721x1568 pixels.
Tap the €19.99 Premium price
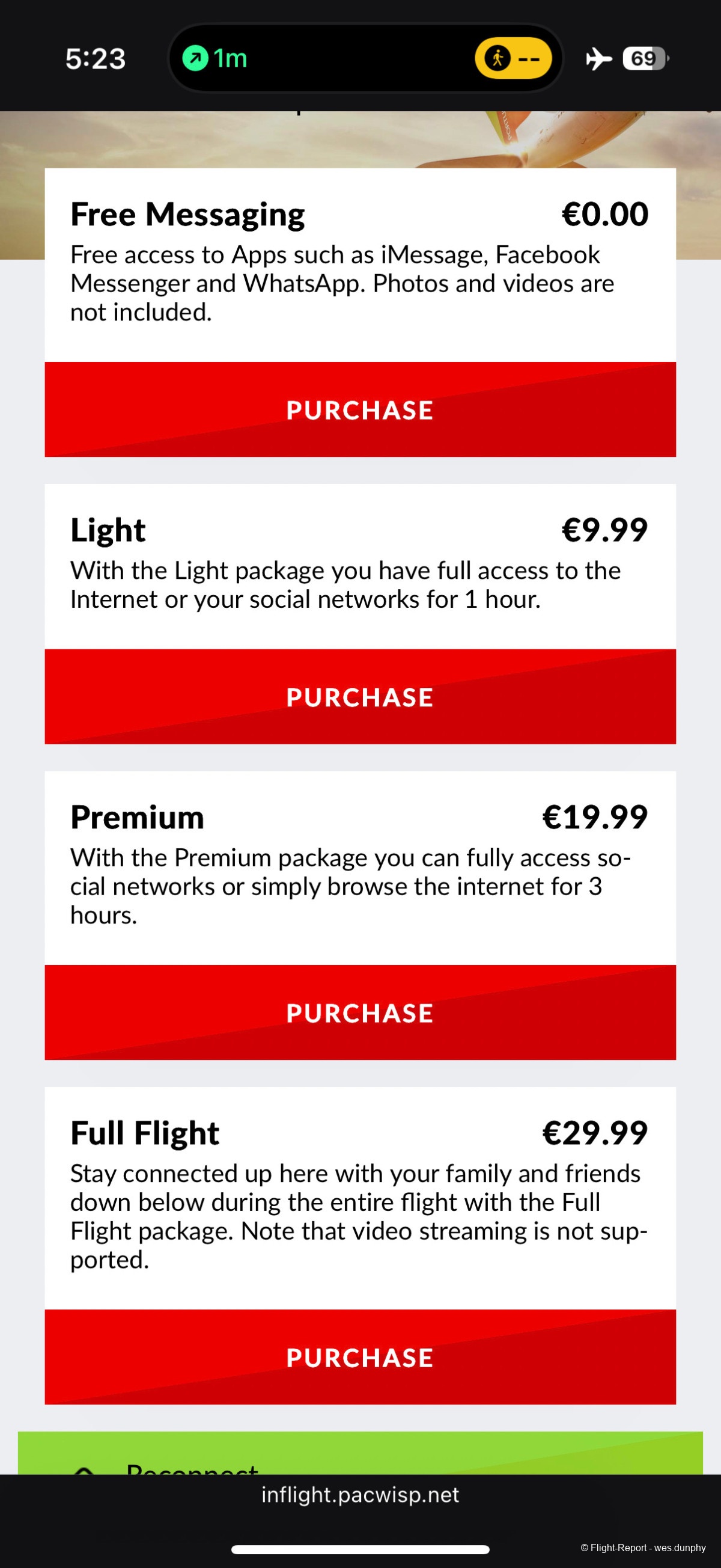pyautogui.click(x=594, y=817)
